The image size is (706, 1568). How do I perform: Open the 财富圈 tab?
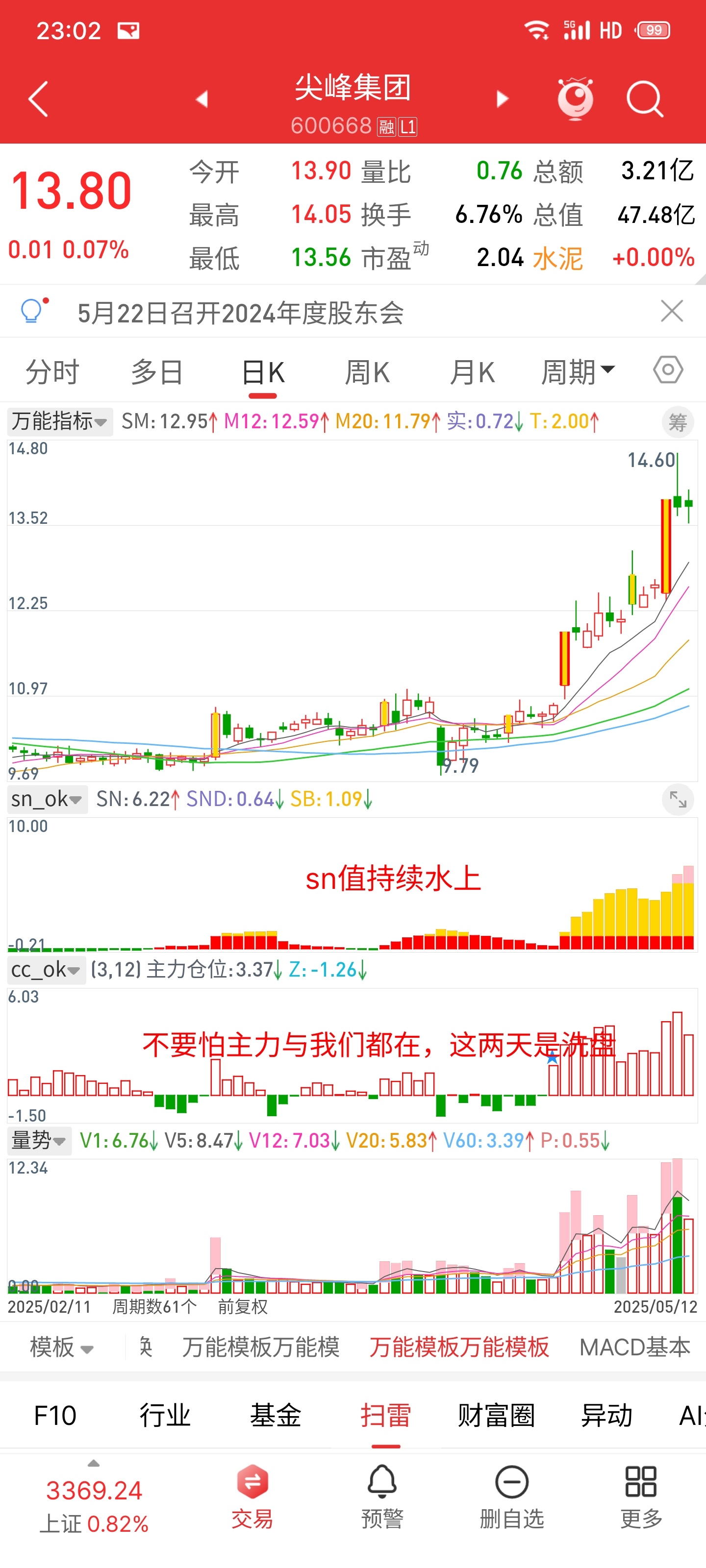[x=496, y=1415]
